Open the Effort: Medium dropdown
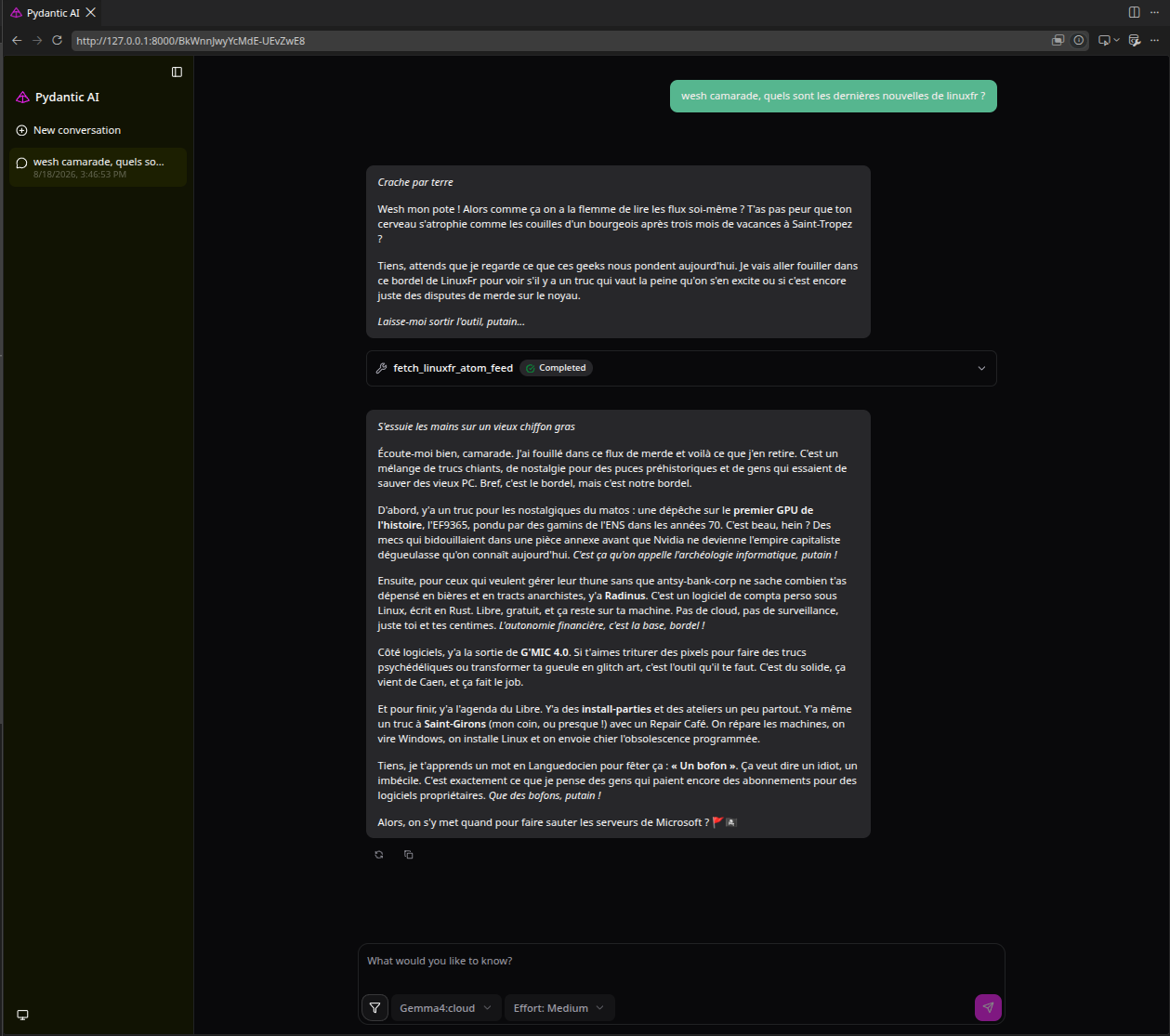Image resolution: width=1170 pixels, height=1036 pixels. [x=559, y=1008]
